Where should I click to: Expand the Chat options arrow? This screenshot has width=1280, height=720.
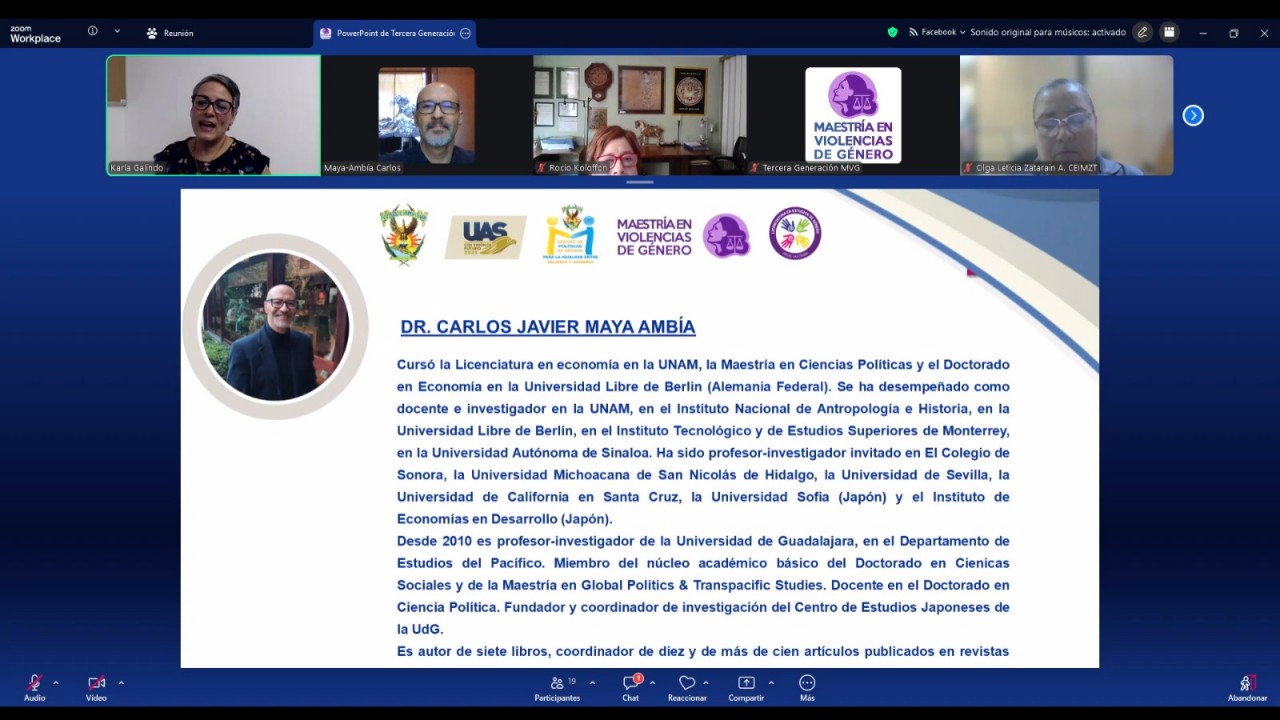click(x=652, y=683)
